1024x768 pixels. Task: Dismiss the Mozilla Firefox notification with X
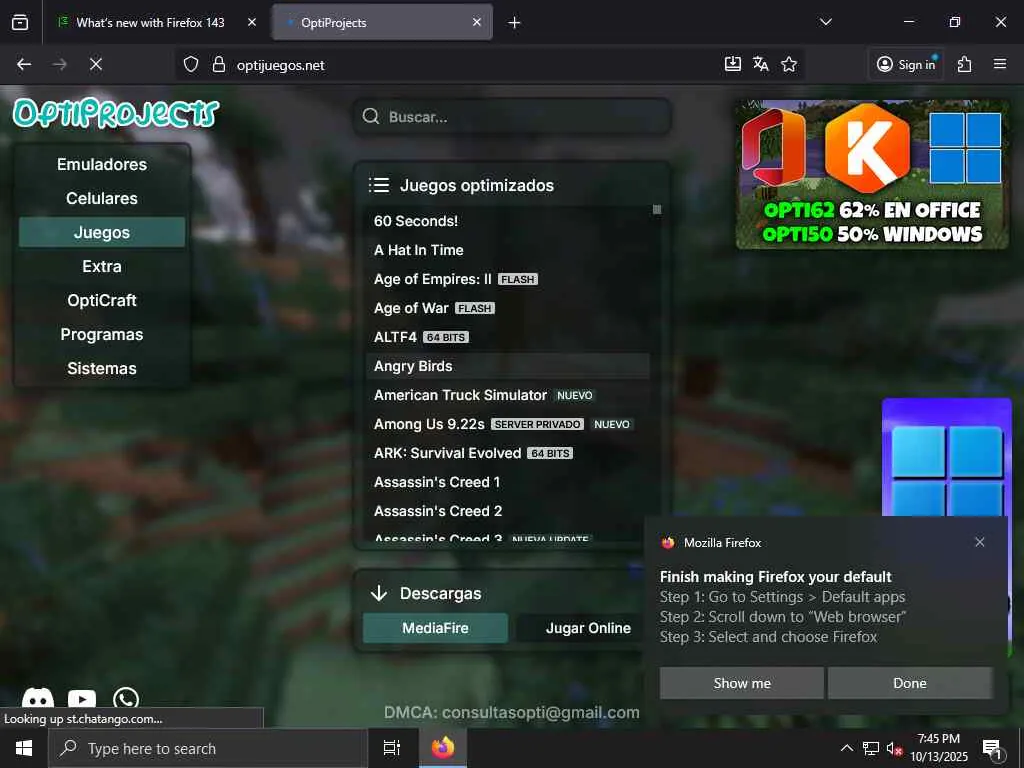tap(980, 542)
